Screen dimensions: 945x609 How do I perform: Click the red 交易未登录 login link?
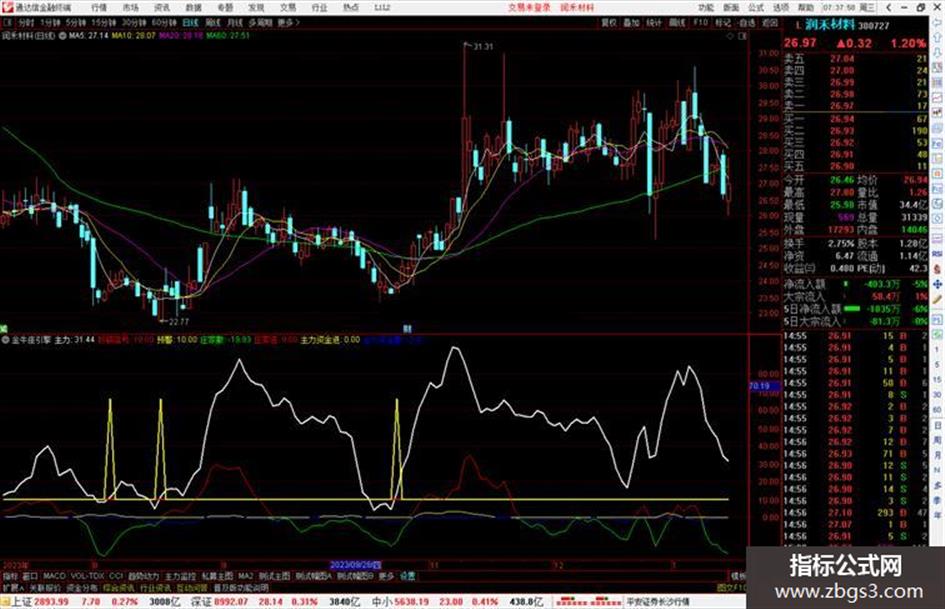coord(529,7)
